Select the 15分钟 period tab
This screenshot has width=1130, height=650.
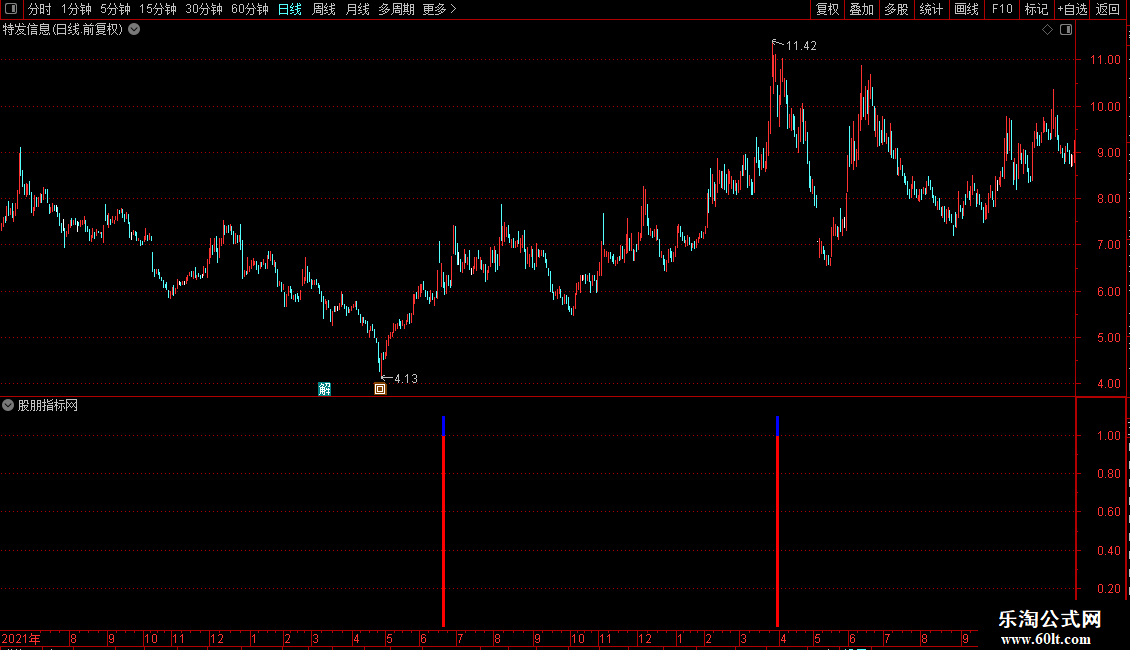point(158,9)
